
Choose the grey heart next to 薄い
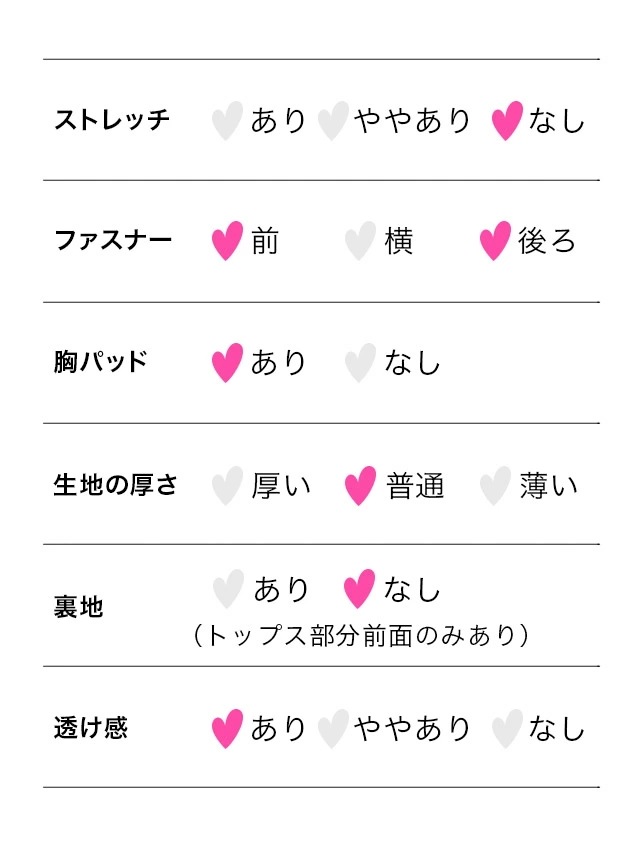[x=496, y=485]
